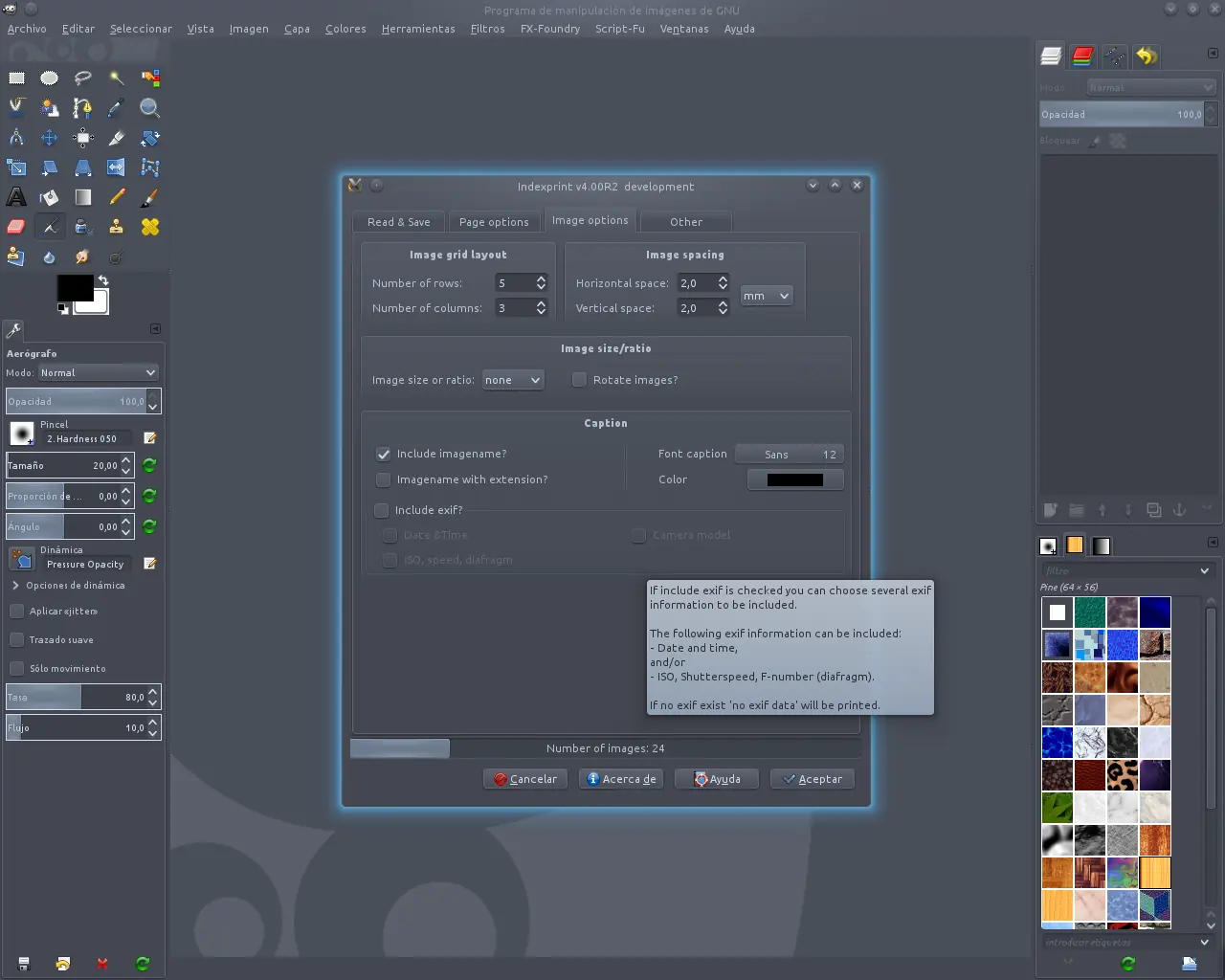The height and width of the screenshot is (980, 1225).
Task: Select the Cage Transform tool
Action: click(x=150, y=167)
